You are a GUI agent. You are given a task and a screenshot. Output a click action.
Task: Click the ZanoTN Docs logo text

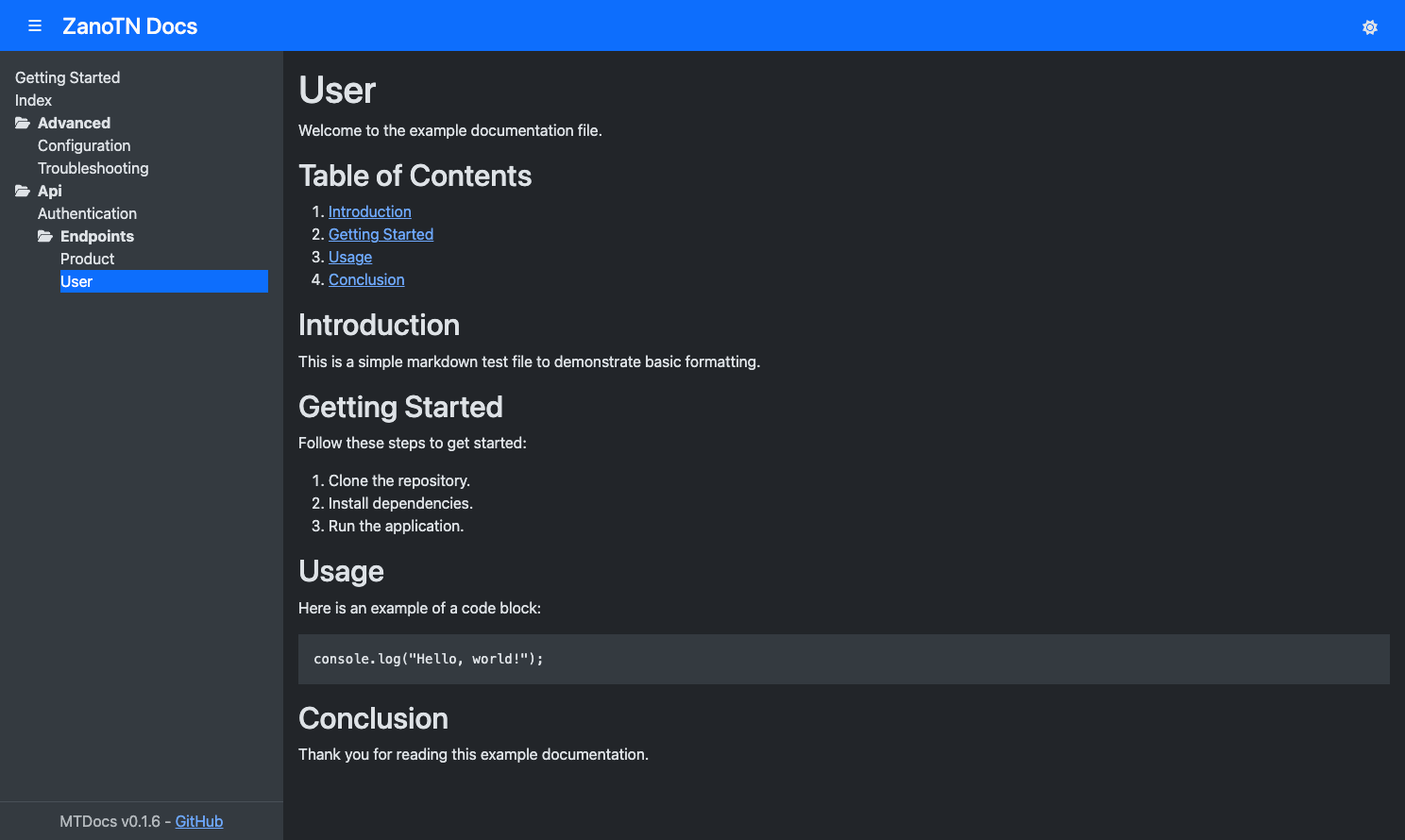[x=130, y=25]
